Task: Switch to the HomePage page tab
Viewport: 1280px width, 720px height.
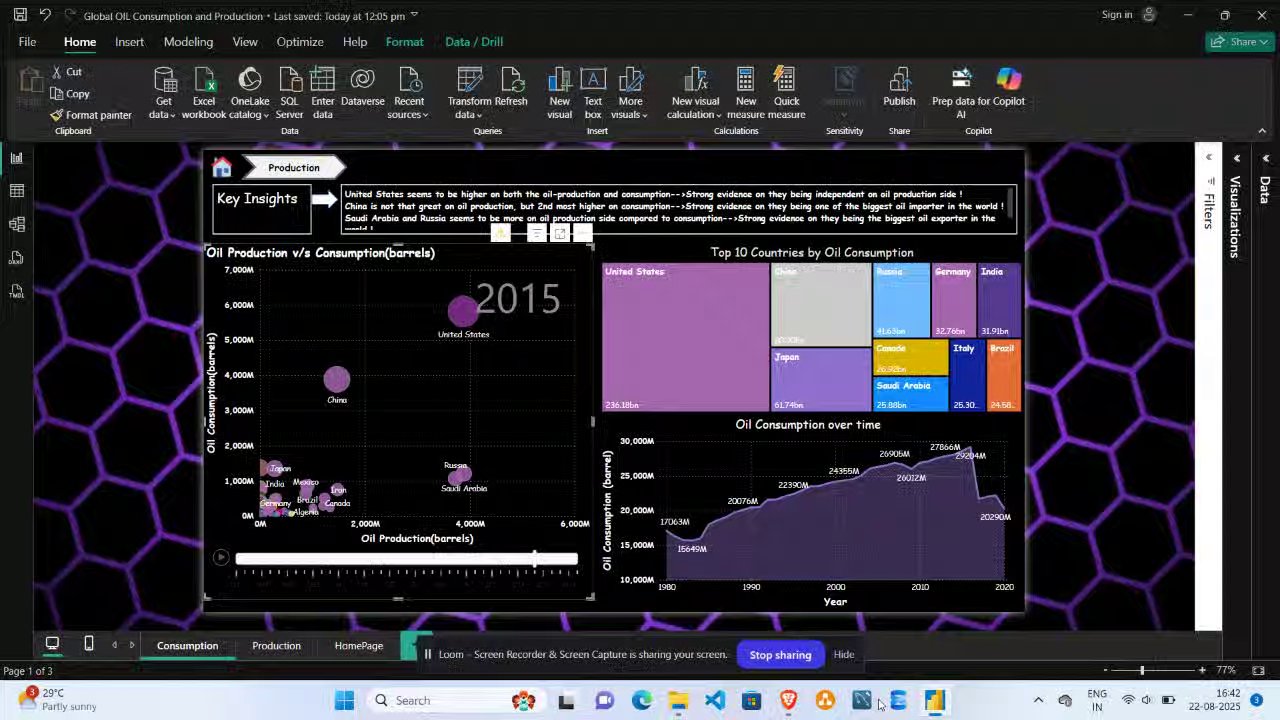Action: [x=358, y=645]
